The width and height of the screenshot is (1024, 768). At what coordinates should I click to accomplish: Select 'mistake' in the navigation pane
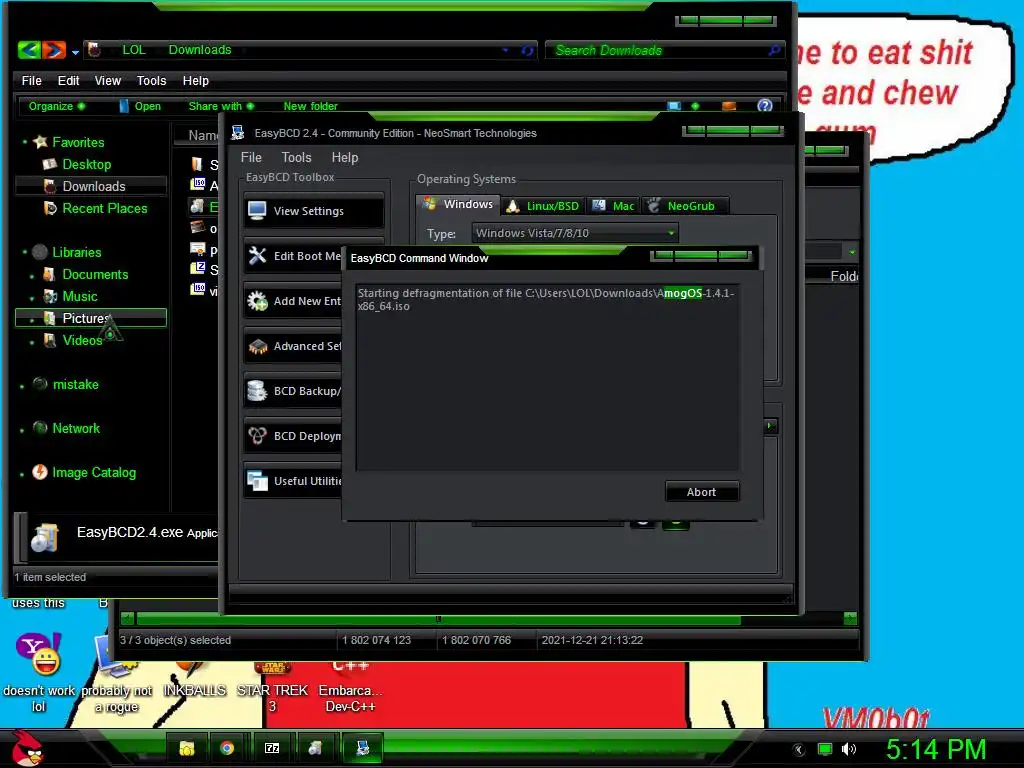point(75,385)
